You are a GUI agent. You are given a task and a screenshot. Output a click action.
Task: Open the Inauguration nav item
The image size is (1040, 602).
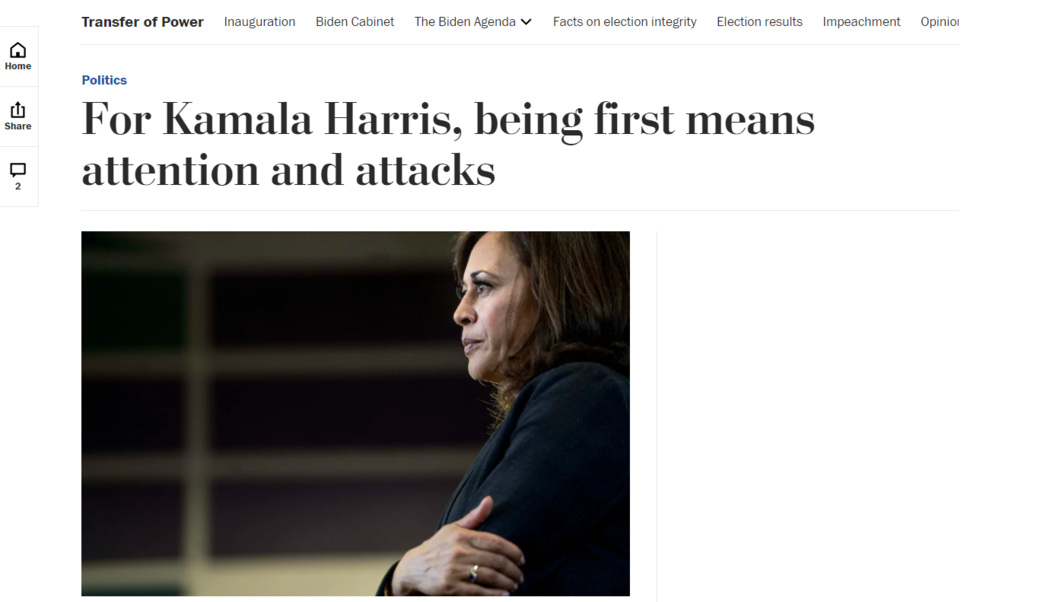(x=259, y=22)
